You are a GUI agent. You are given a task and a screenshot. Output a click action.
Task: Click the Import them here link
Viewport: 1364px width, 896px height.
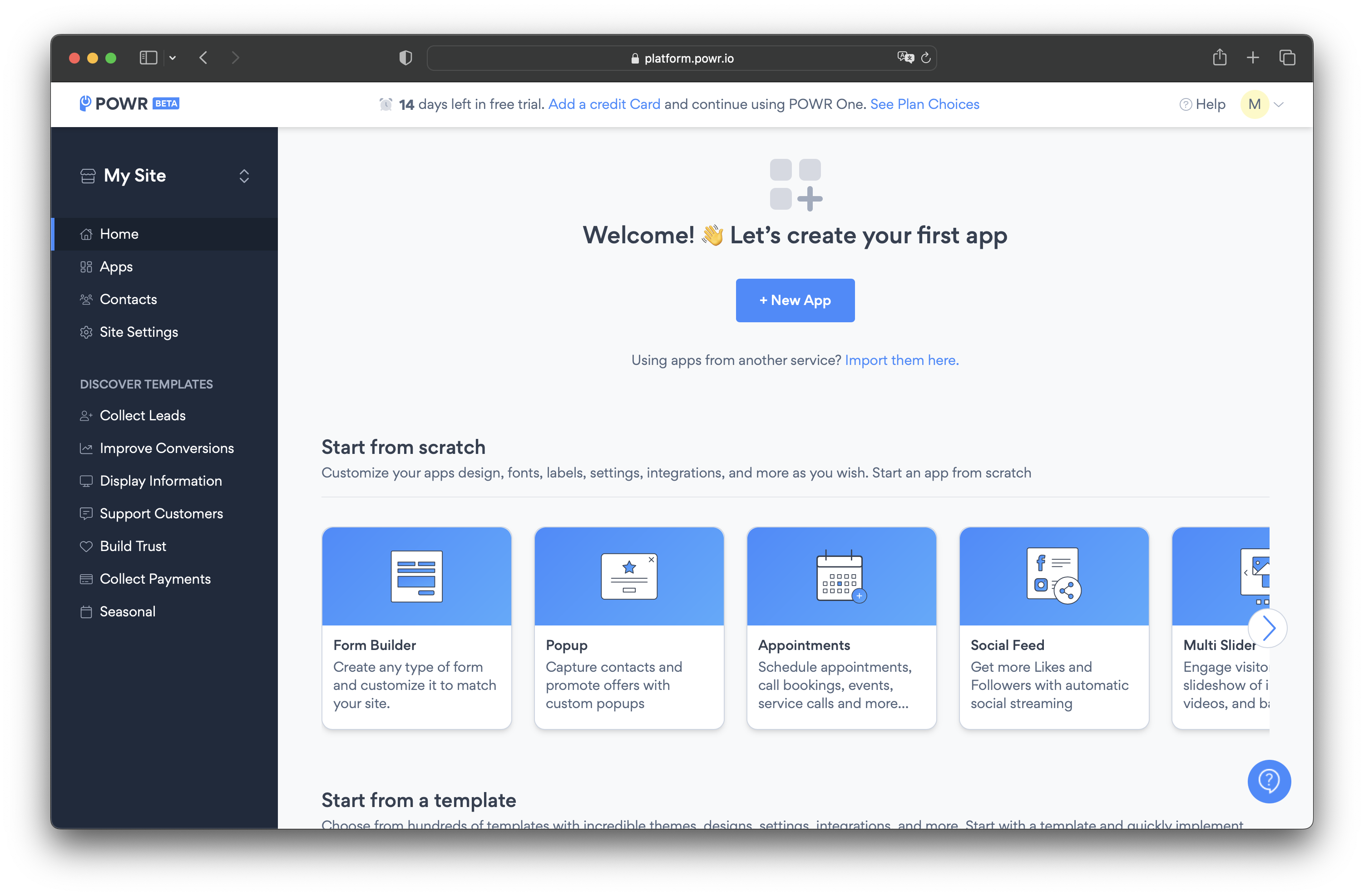(901, 360)
